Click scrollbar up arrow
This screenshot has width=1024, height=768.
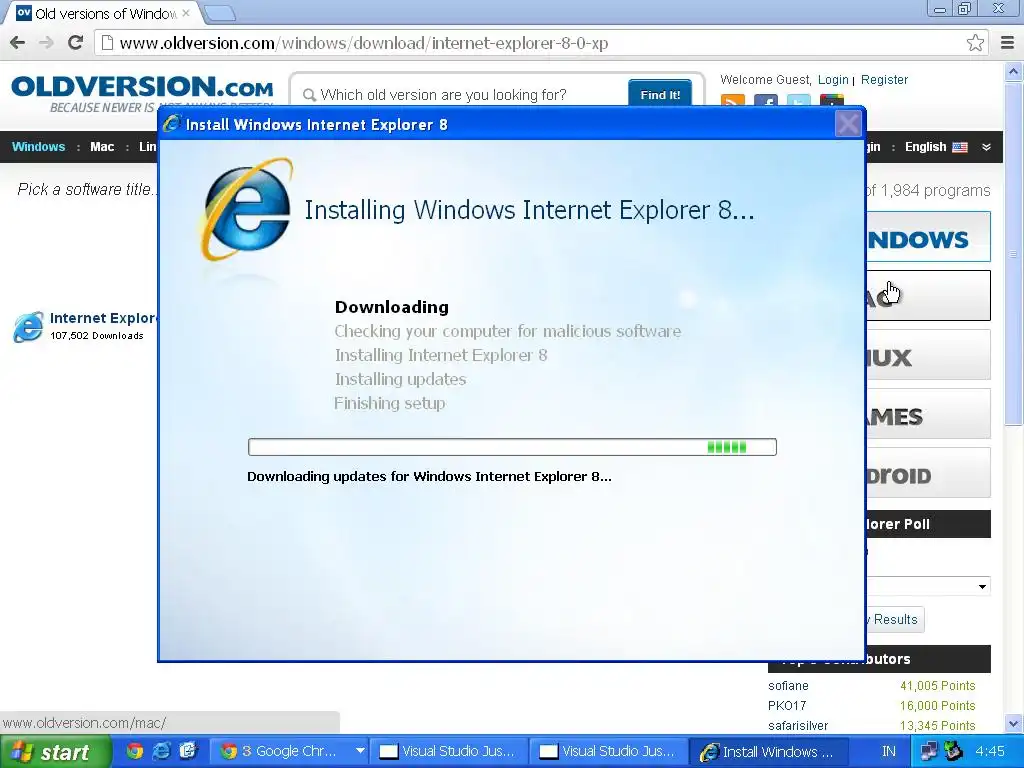(1014, 71)
